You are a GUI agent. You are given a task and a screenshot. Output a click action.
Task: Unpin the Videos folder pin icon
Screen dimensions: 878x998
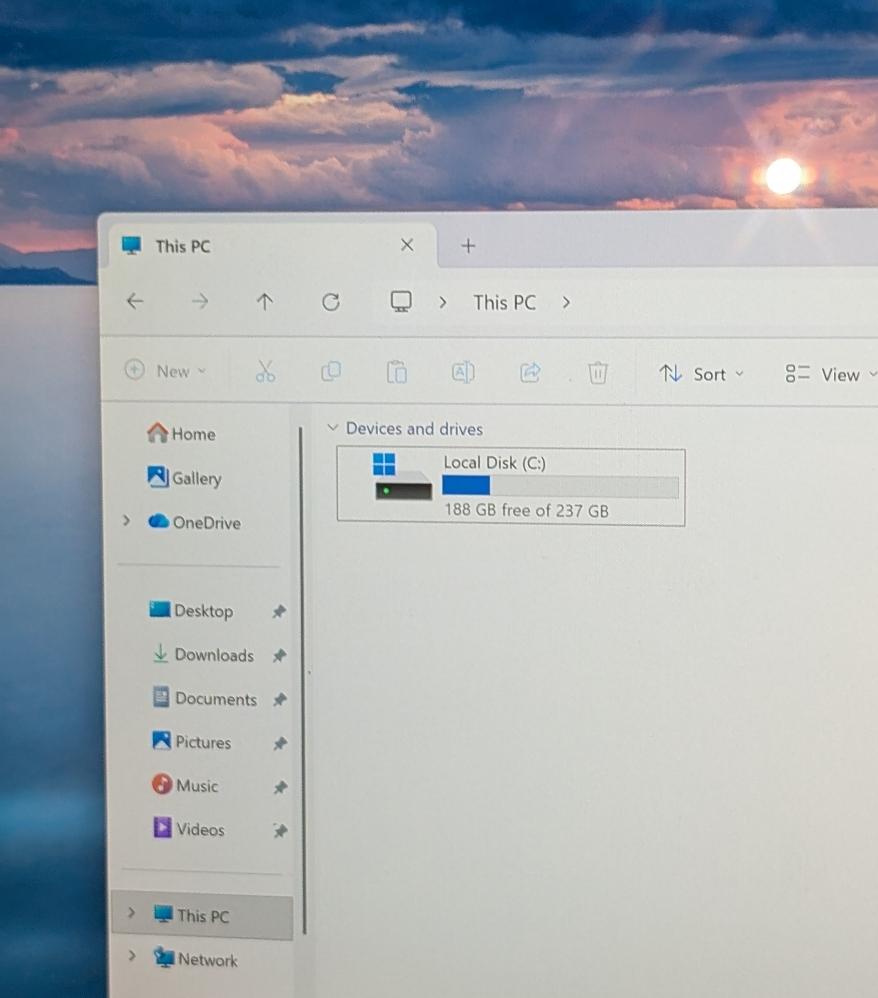(x=280, y=830)
